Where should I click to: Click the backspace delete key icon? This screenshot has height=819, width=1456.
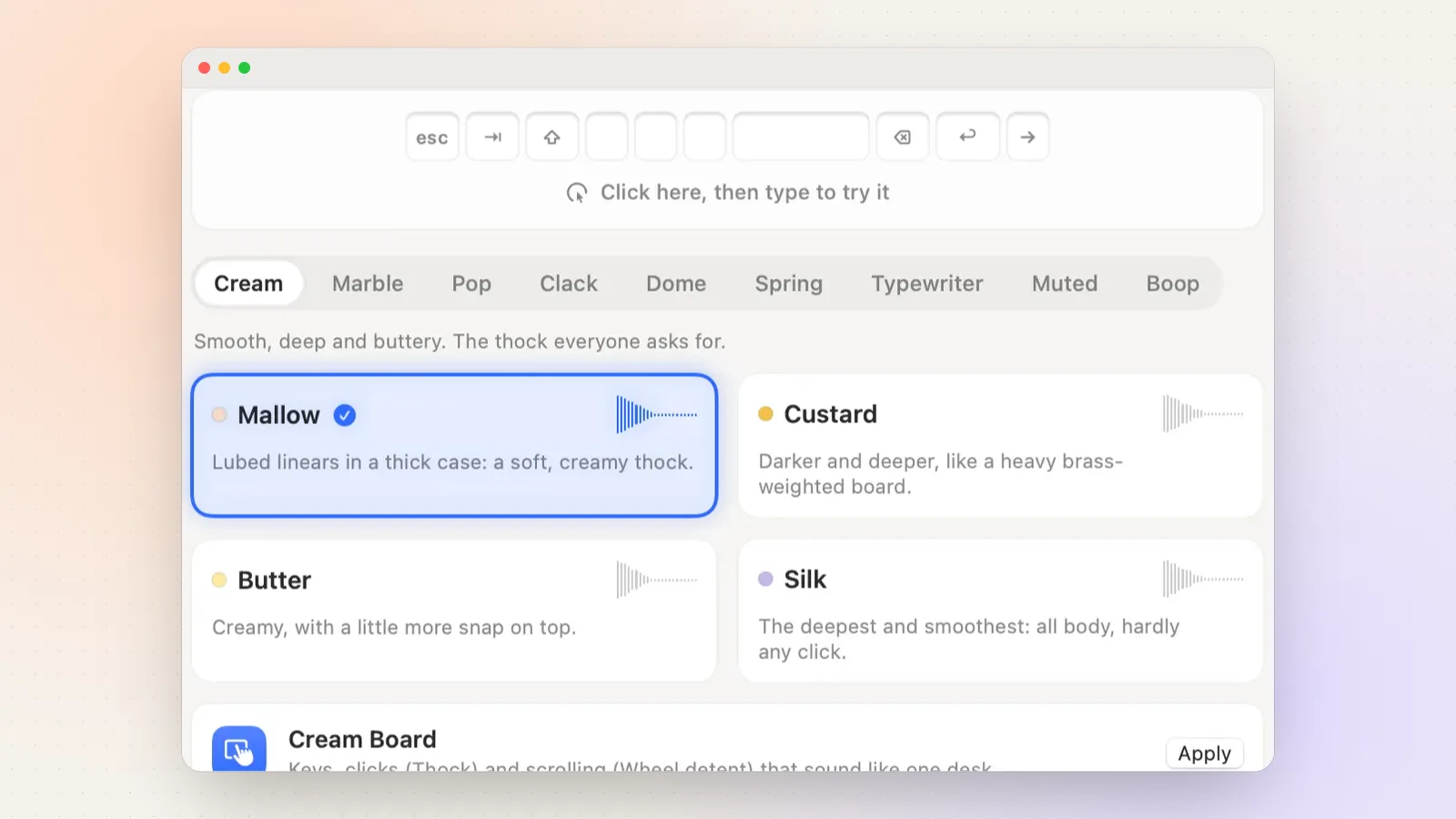click(x=903, y=137)
